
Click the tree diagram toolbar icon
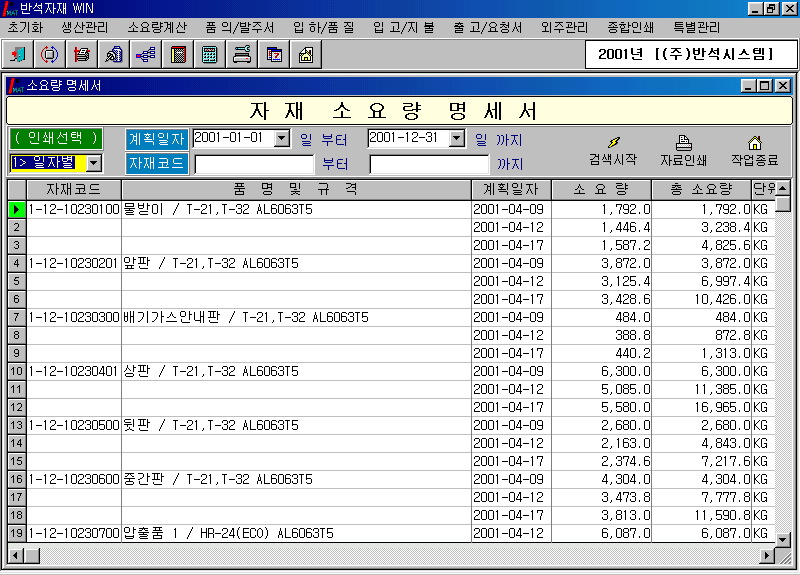point(145,54)
